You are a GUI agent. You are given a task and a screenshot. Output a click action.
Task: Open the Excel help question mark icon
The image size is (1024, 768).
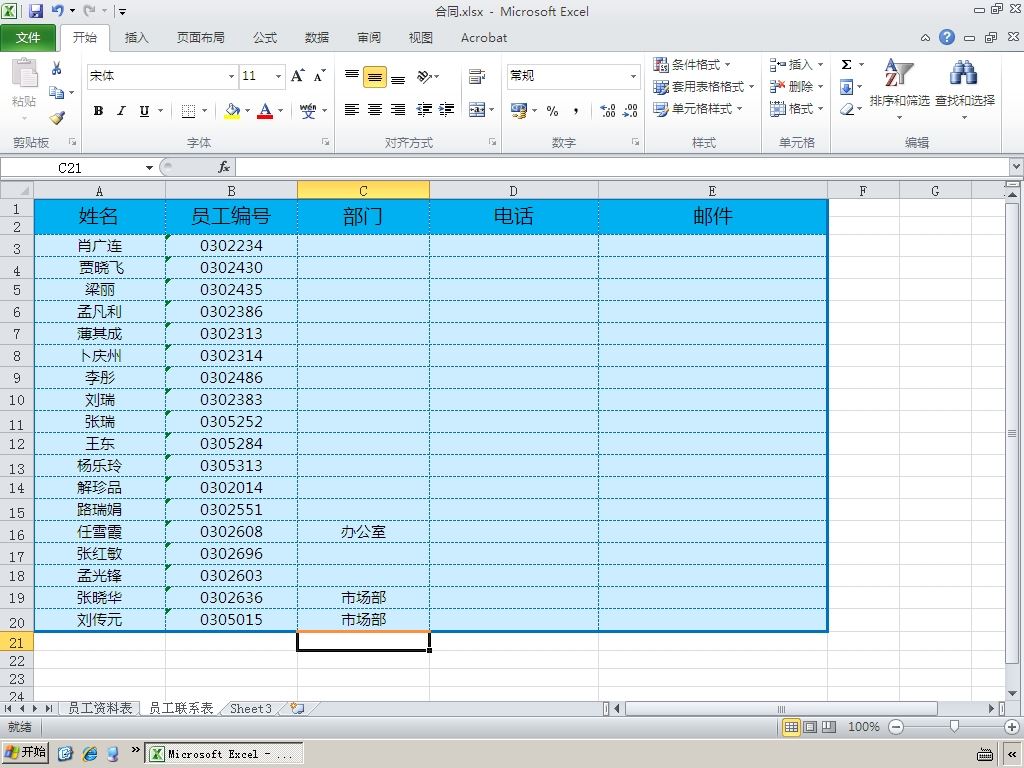(946, 37)
